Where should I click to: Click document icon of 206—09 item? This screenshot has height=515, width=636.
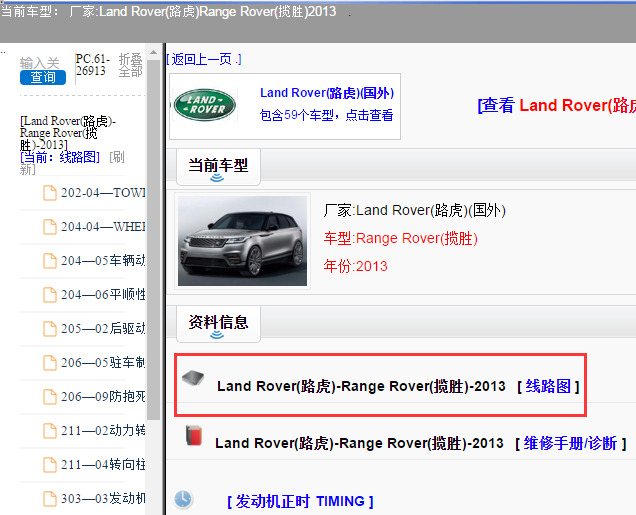coord(50,397)
